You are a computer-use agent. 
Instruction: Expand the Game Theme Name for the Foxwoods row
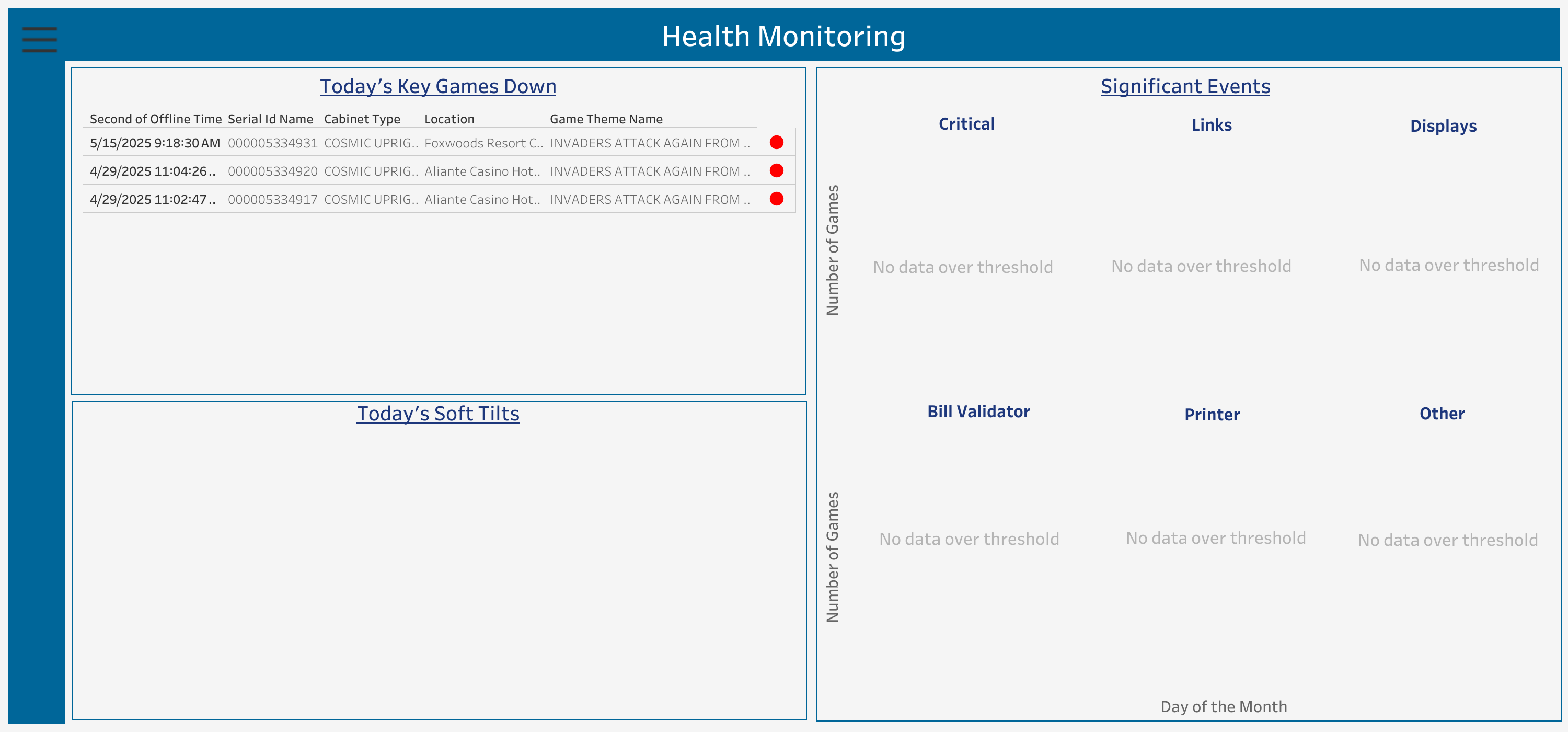[x=650, y=143]
